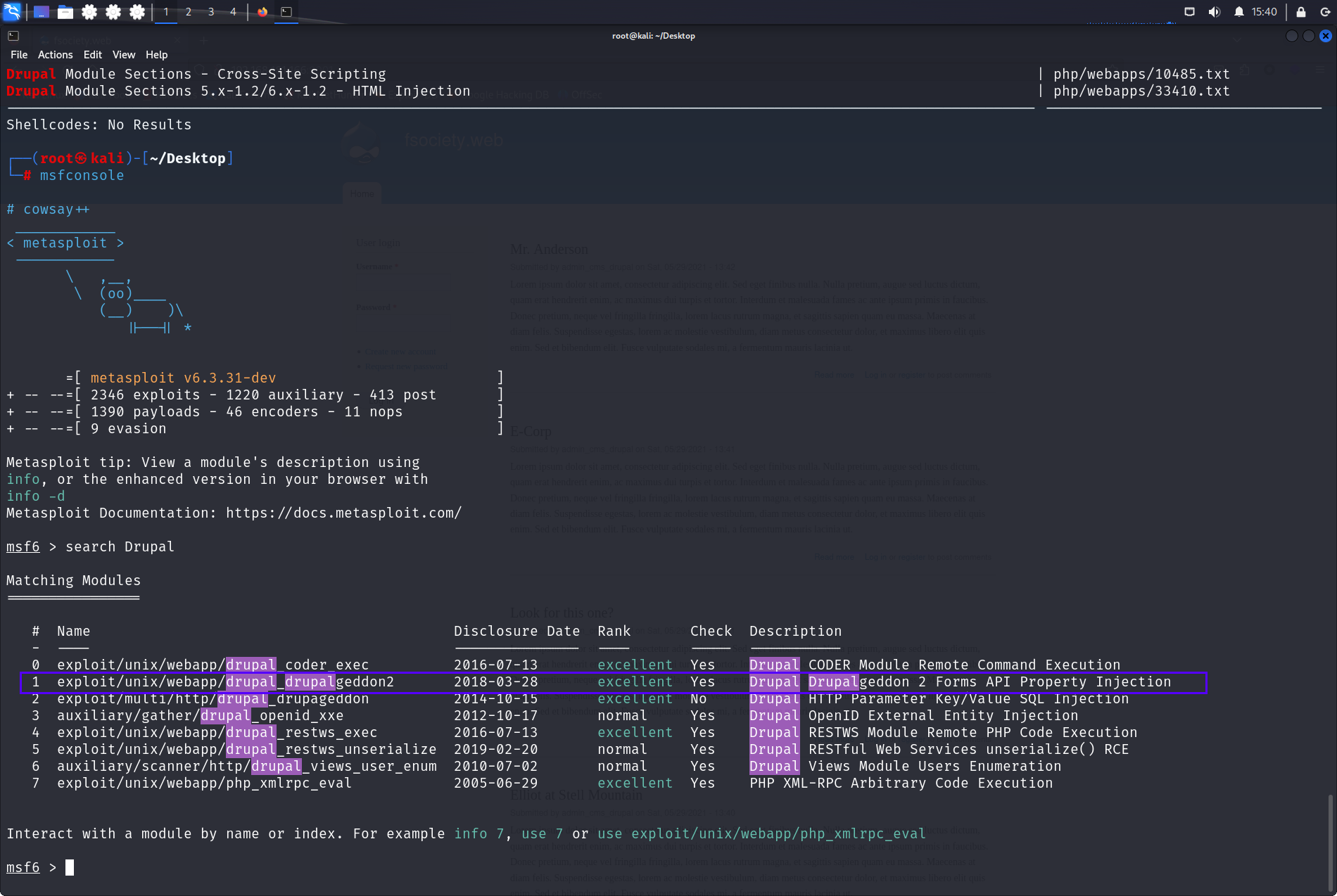
Task: Open the Edit menu
Action: 92,55
